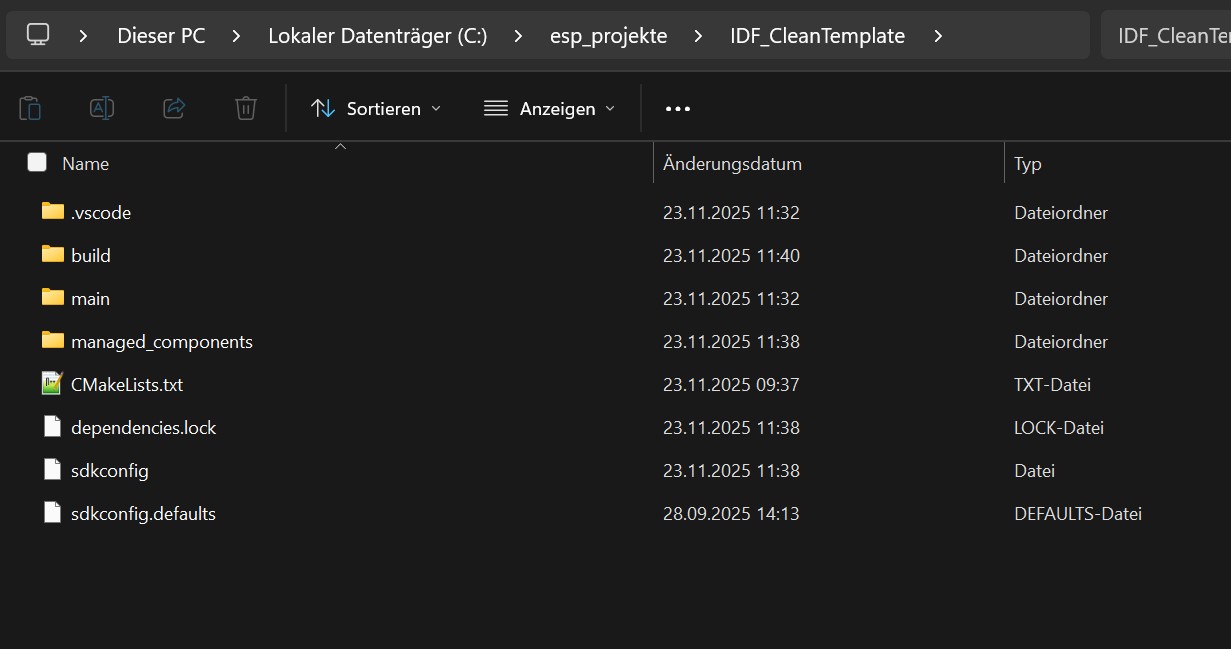Click the Paste clipboard icon in toolbar

pos(30,108)
